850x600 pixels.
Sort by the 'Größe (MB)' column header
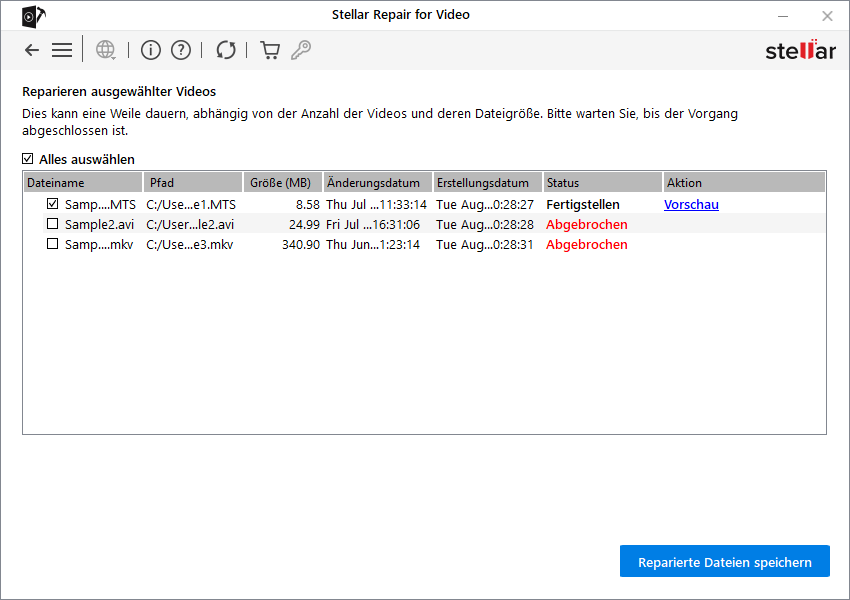pos(282,183)
